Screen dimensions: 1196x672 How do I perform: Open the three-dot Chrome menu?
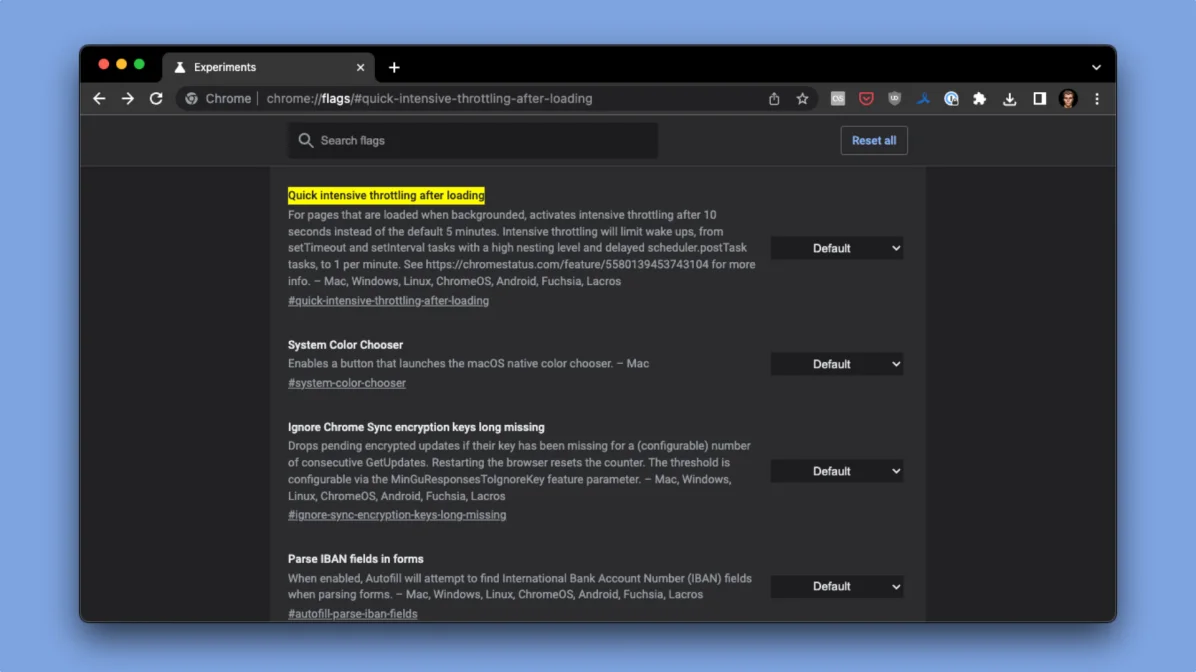pos(1096,98)
